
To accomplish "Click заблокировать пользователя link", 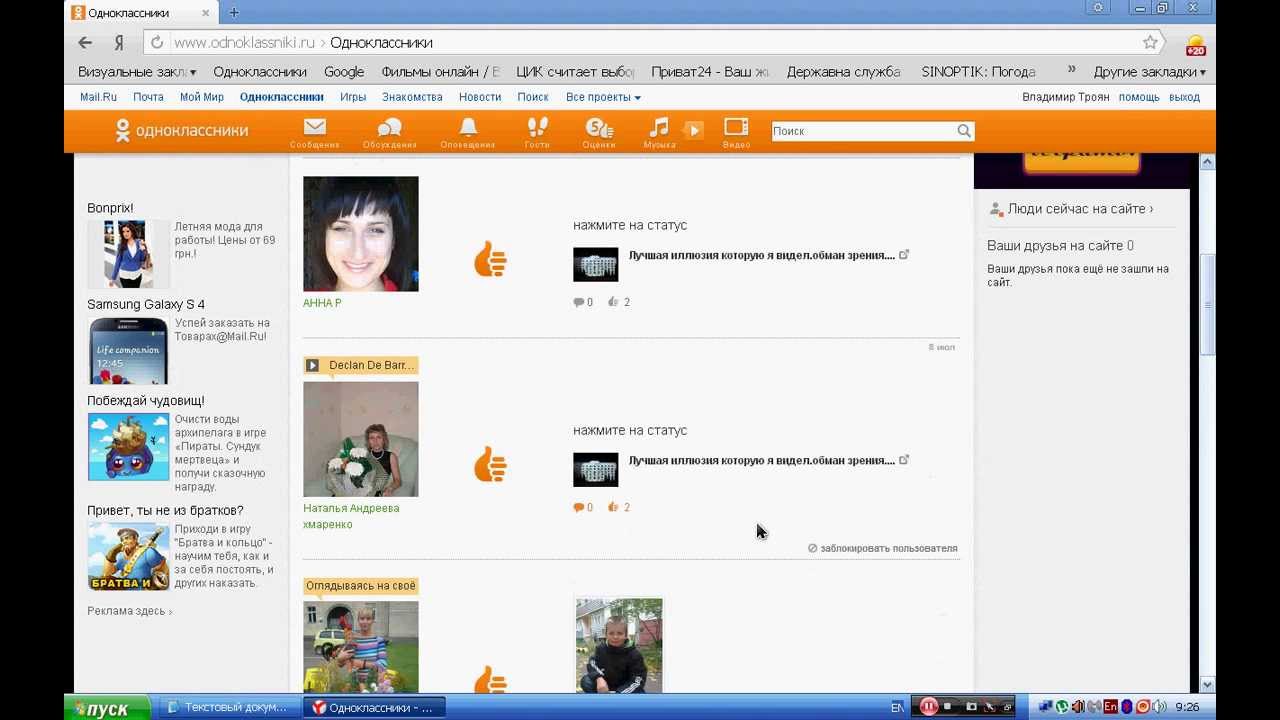I will [883, 548].
